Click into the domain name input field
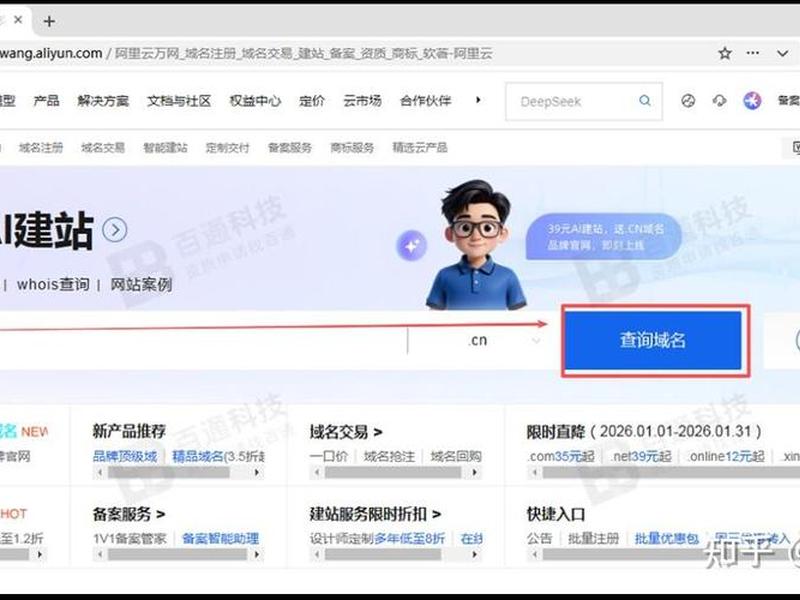This screenshot has width=800, height=600. pyautogui.click(x=203, y=340)
